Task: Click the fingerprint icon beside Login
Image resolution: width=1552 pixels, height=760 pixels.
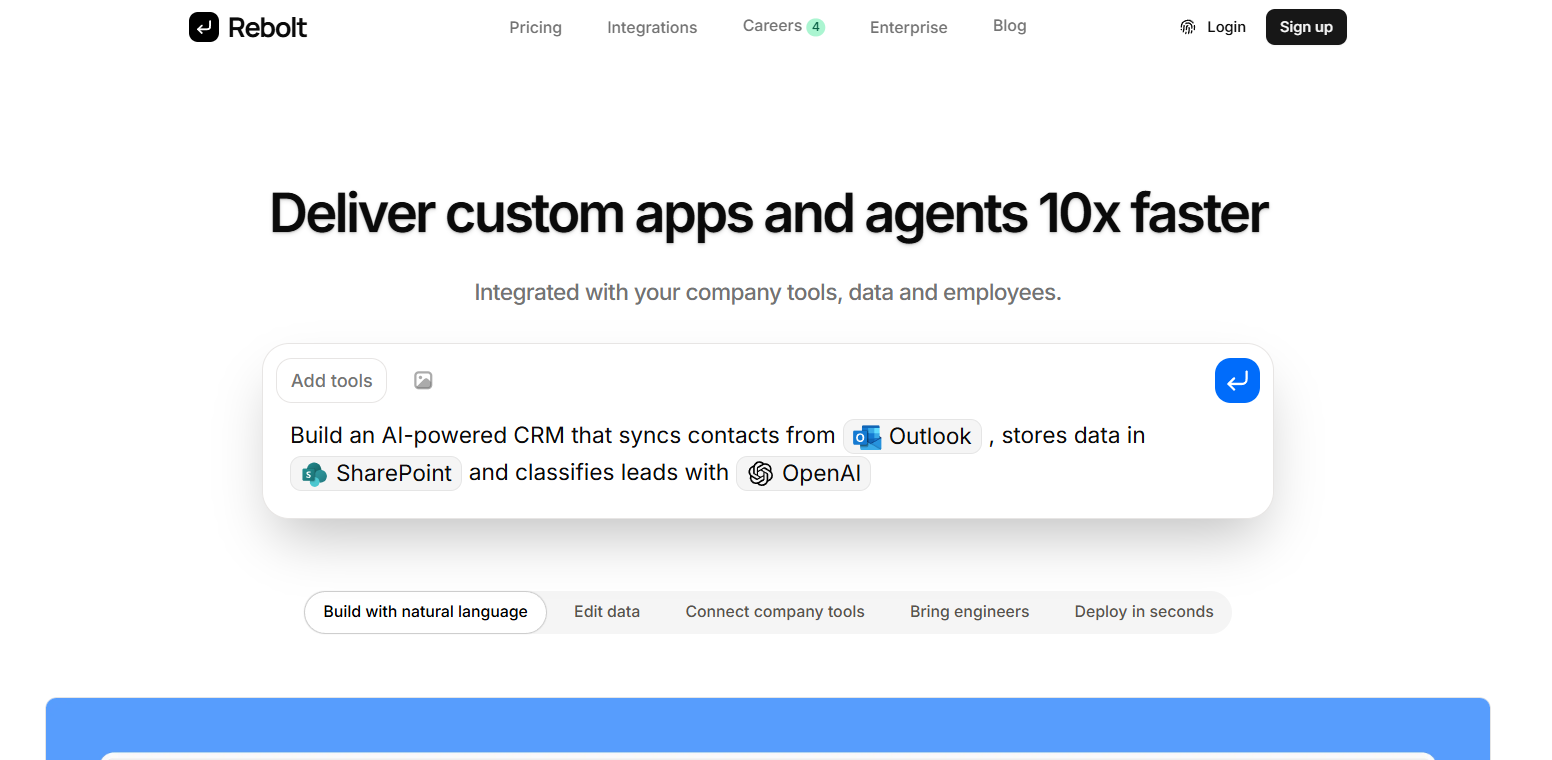Action: point(1187,27)
